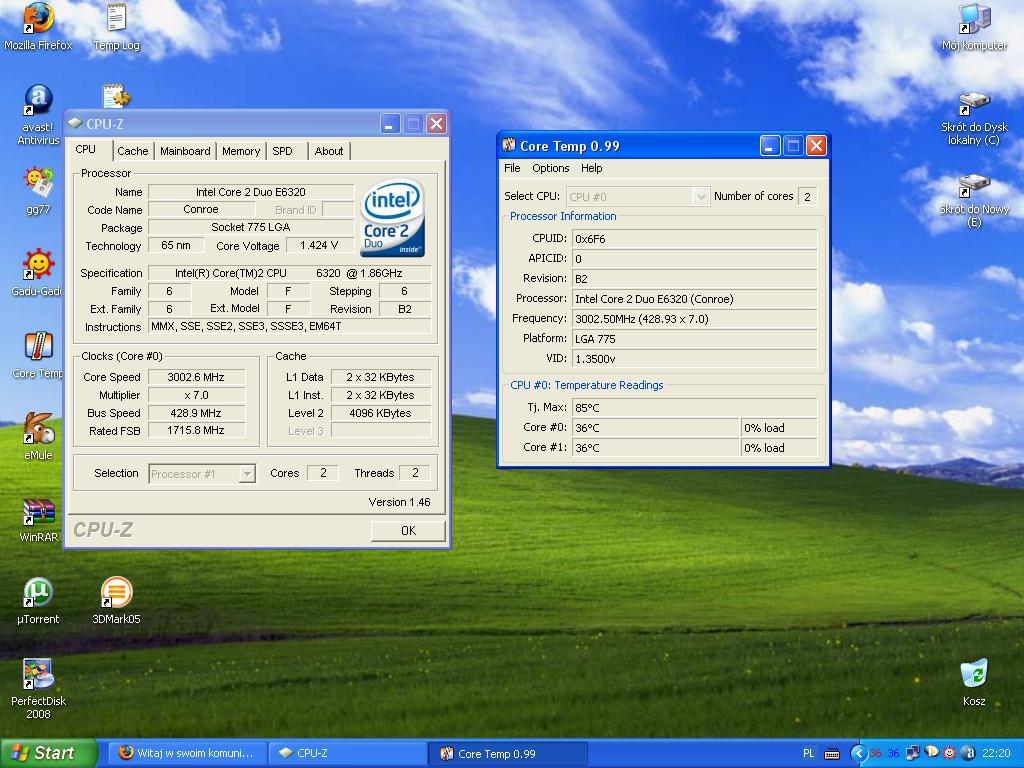The width and height of the screenshot is (1024, 768).
Task: Open the Temp Log file icon
Action: click(116, 19)
